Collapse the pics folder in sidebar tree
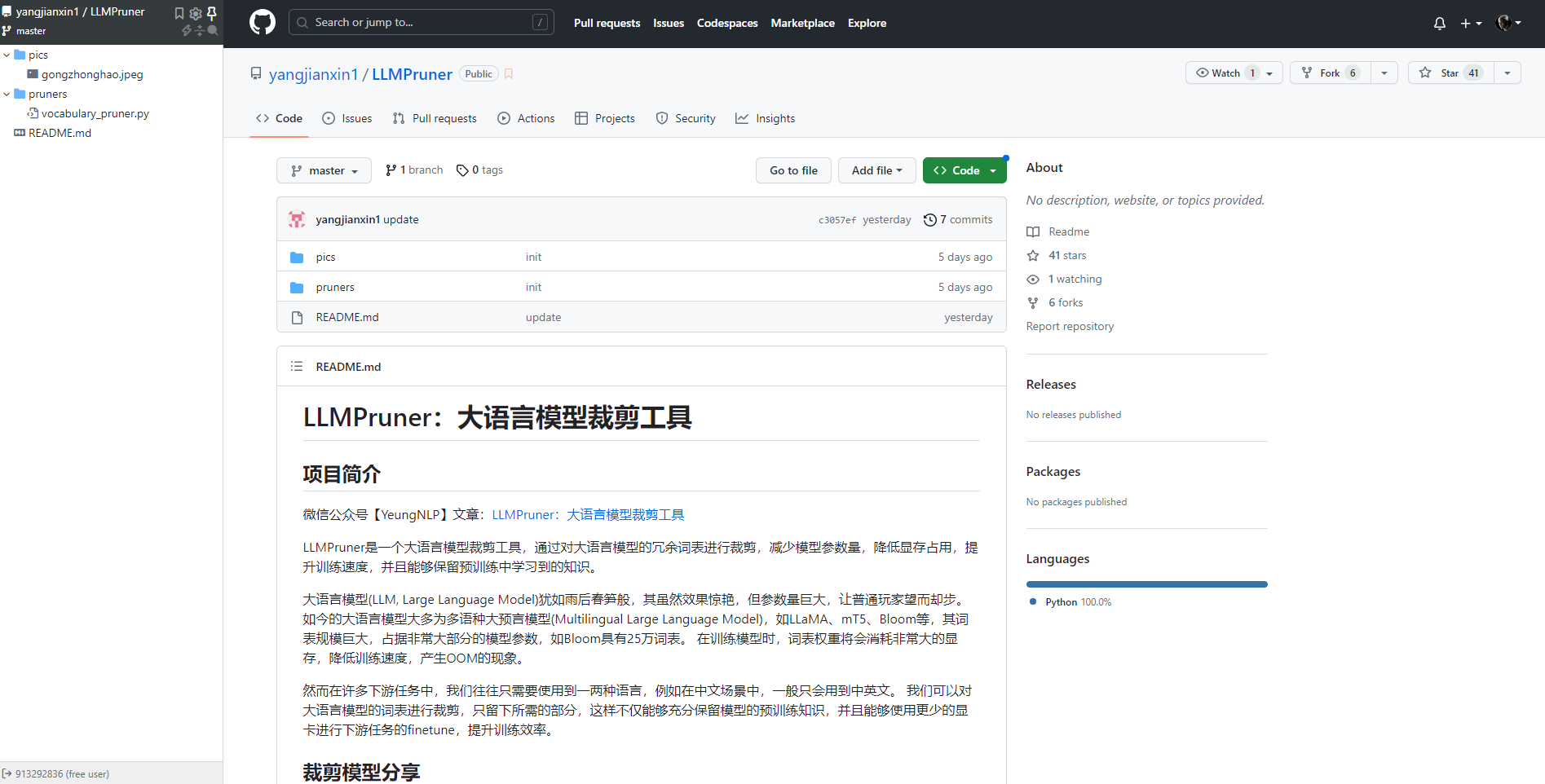 tap(7, 55)
